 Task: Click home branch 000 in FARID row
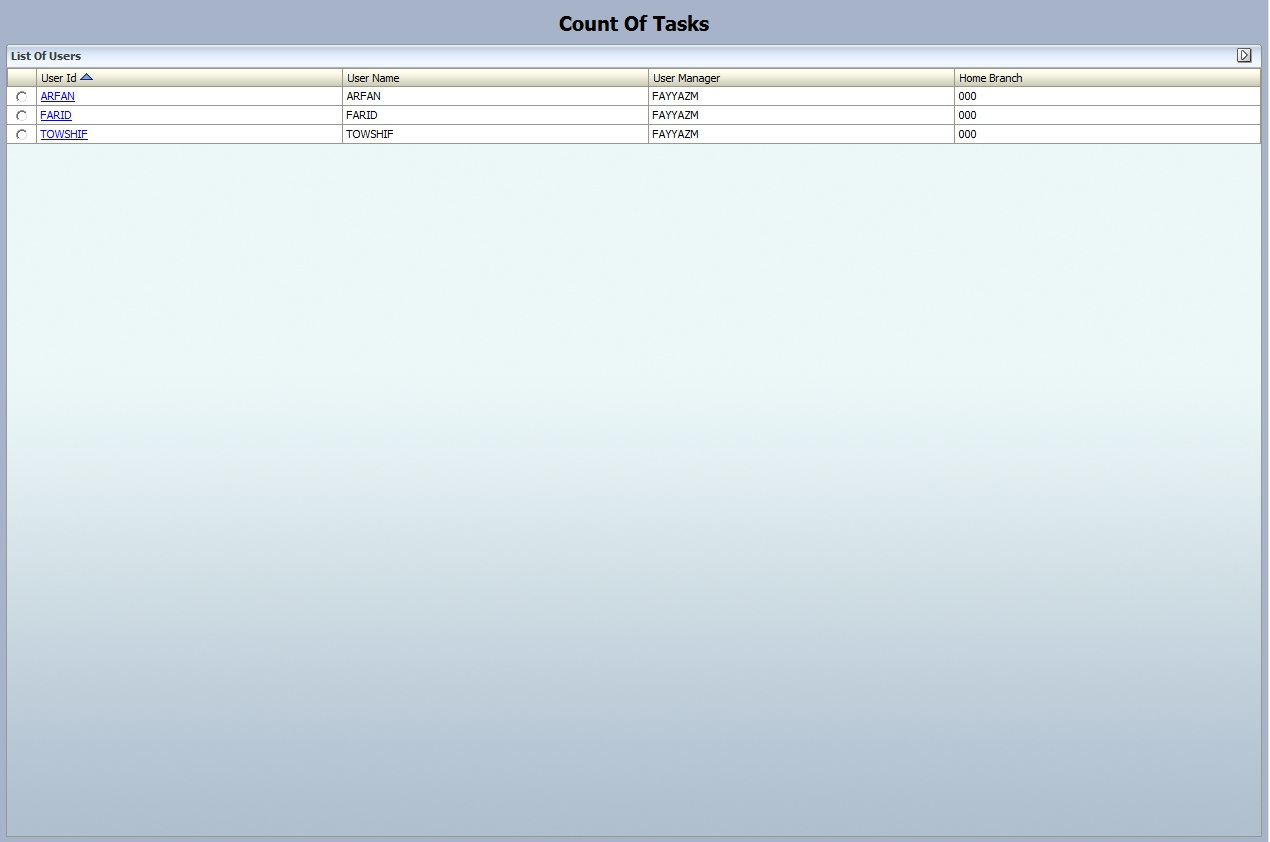point(1107,116)
